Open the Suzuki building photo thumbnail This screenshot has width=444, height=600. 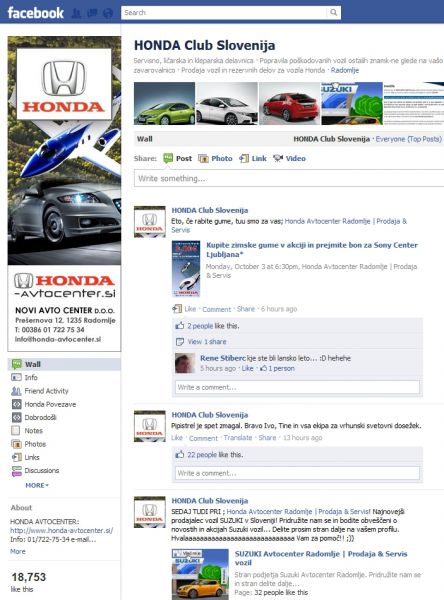click(352, 103)
